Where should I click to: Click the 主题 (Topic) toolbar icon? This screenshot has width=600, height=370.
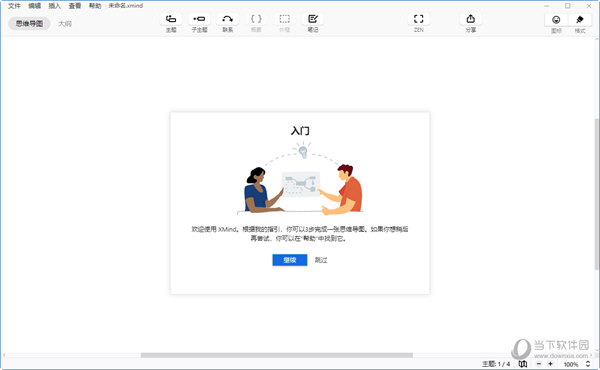tap(171, 19)
